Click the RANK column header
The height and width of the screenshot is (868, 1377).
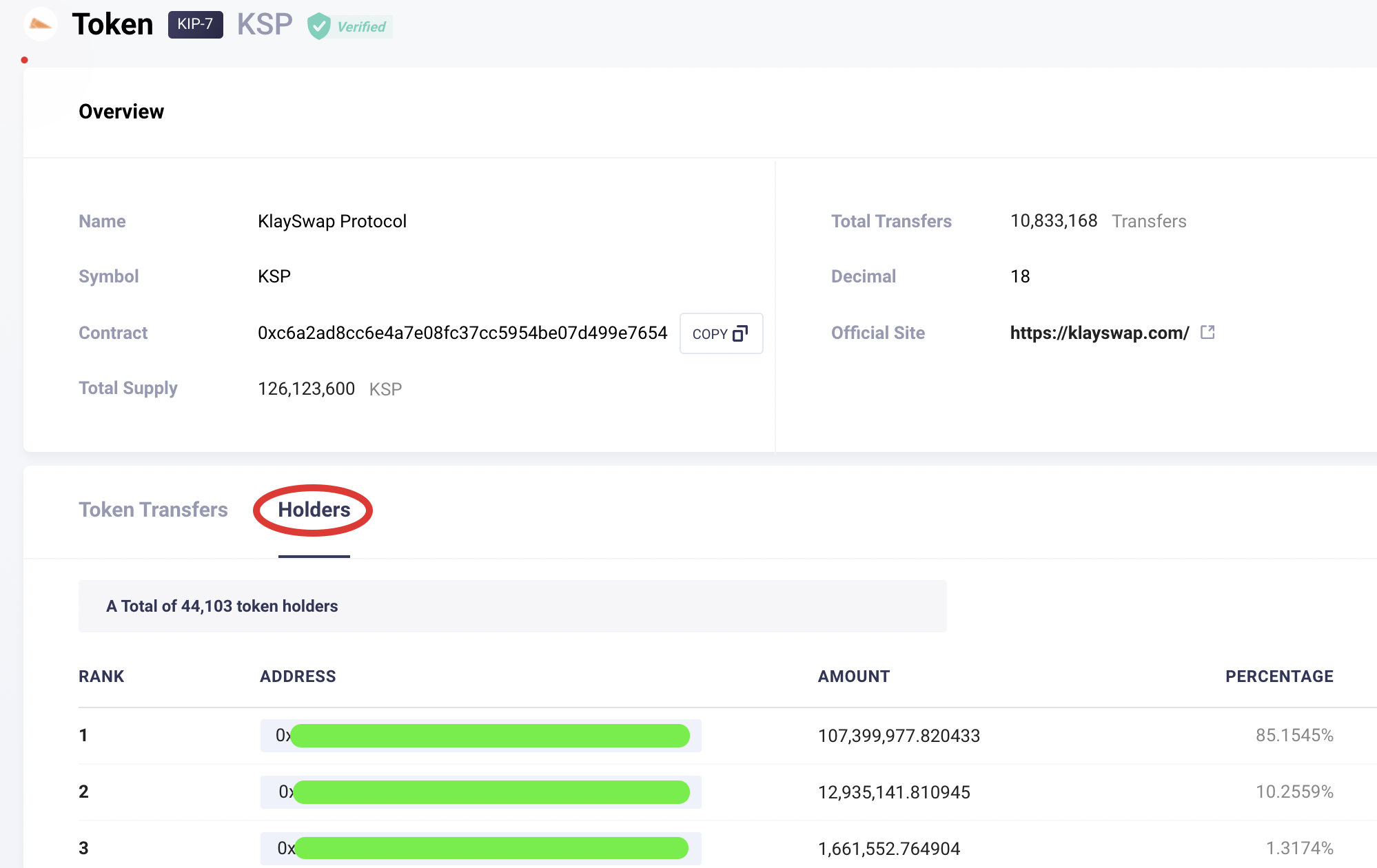101,676
